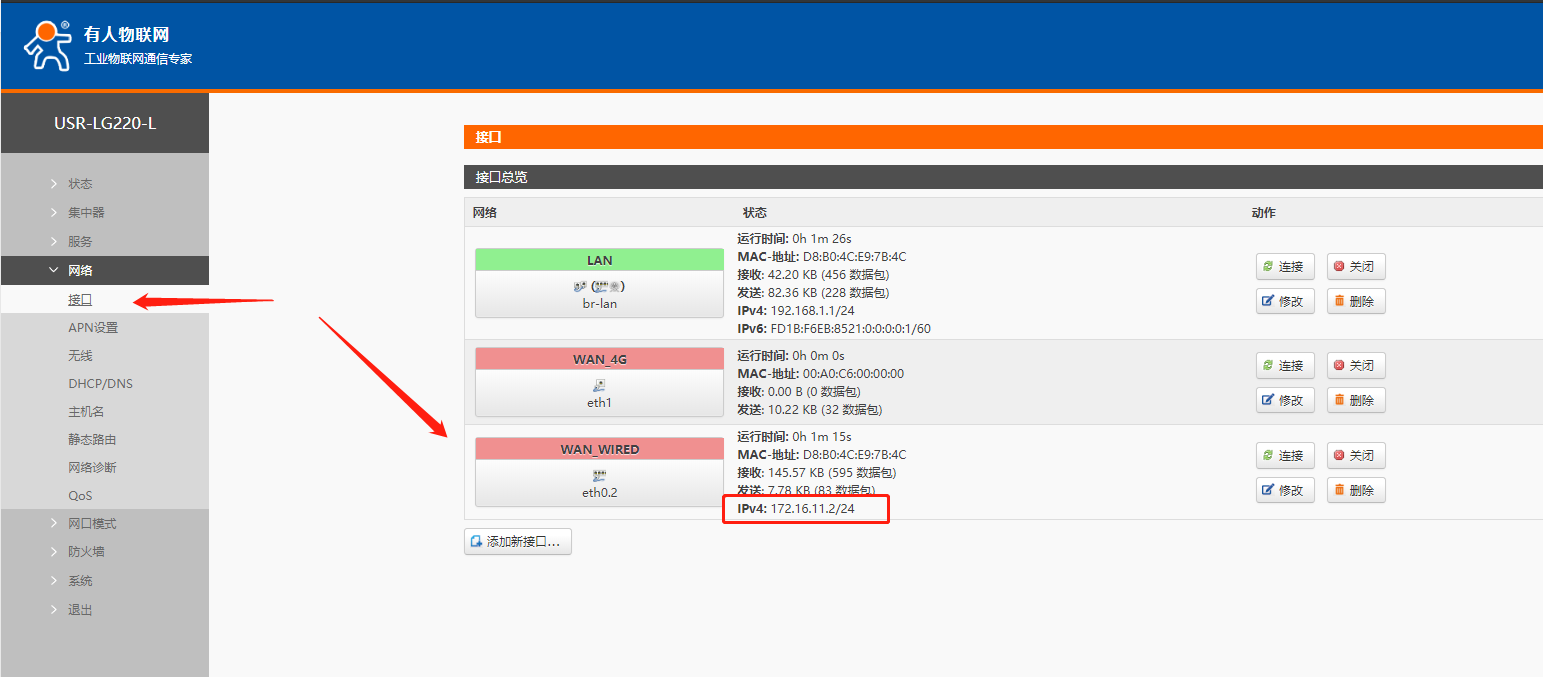Click 连接 to reconnect the LAN interface
This screenshot has width=1543, height=677.
1284,267
